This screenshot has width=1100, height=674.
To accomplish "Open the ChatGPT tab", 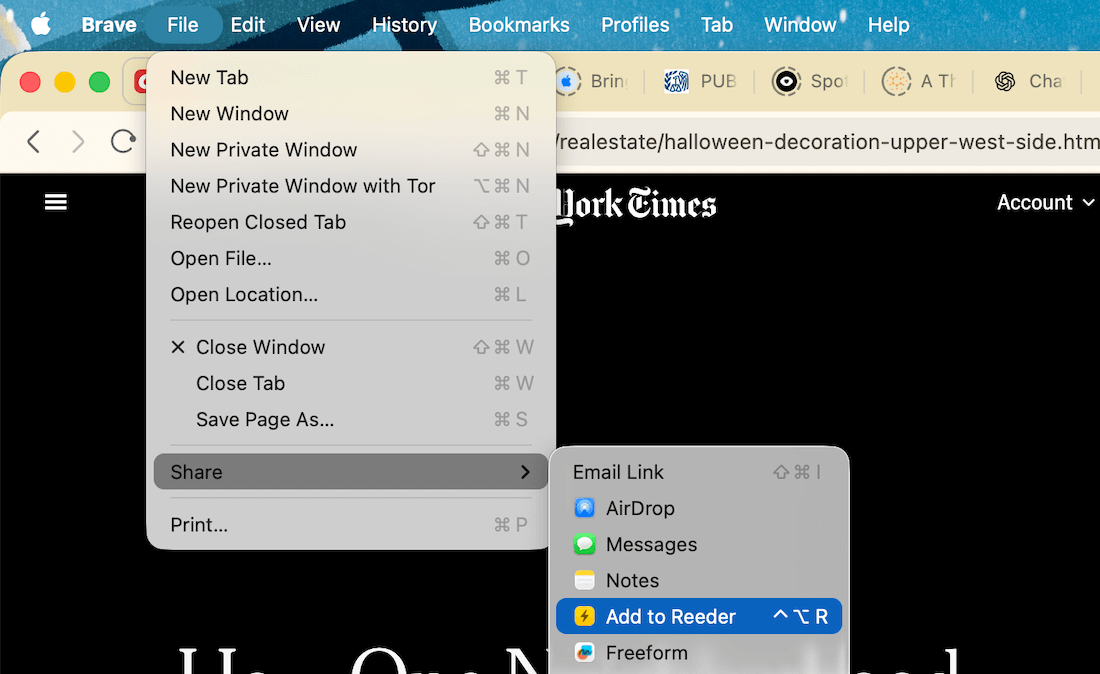I will tap(1028, 81).
